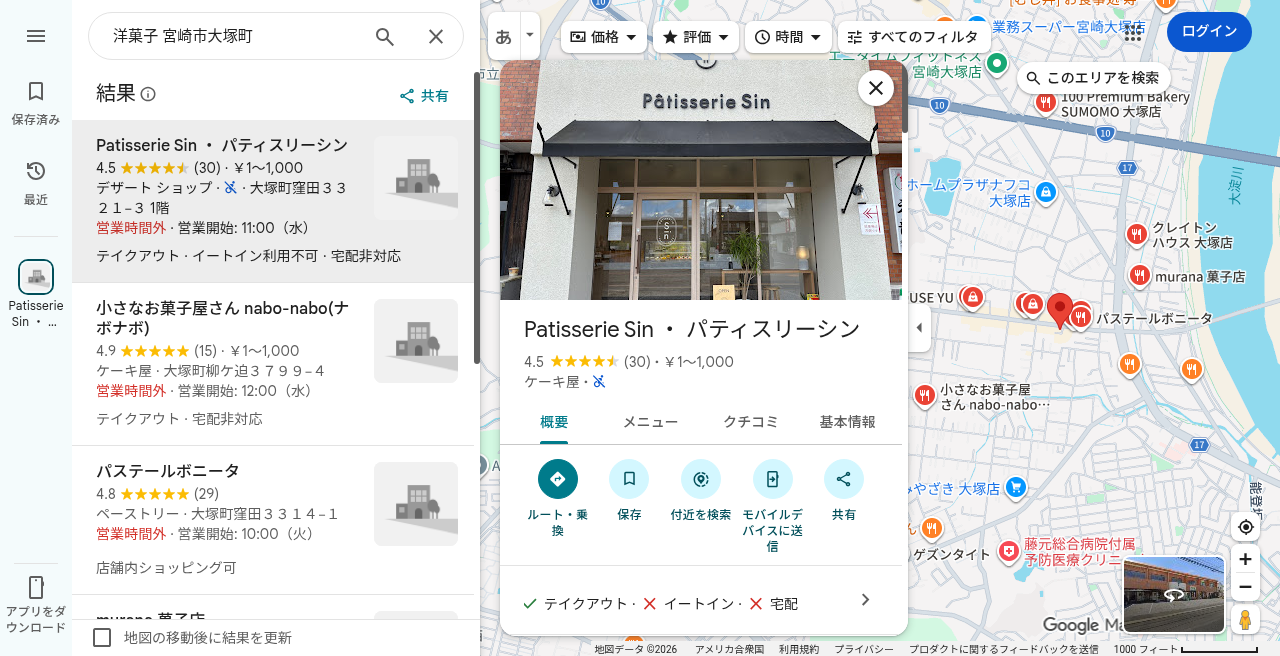The height and width of the screenshot is (656, 1280).
Task: Open the Street View thumbnail layer
Action: [1174, 594]
